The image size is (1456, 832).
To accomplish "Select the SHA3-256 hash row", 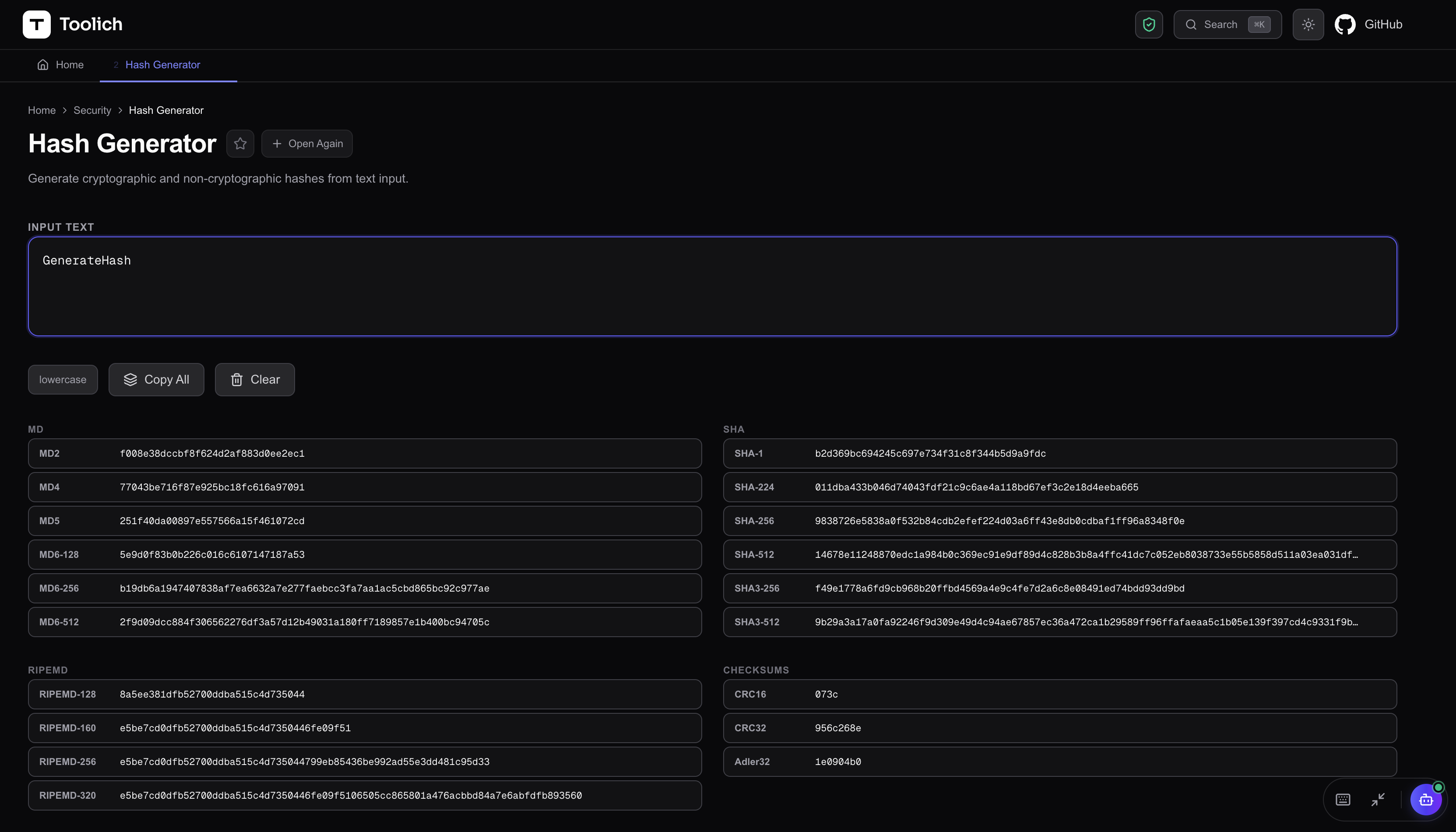I will click(1059, 588).
